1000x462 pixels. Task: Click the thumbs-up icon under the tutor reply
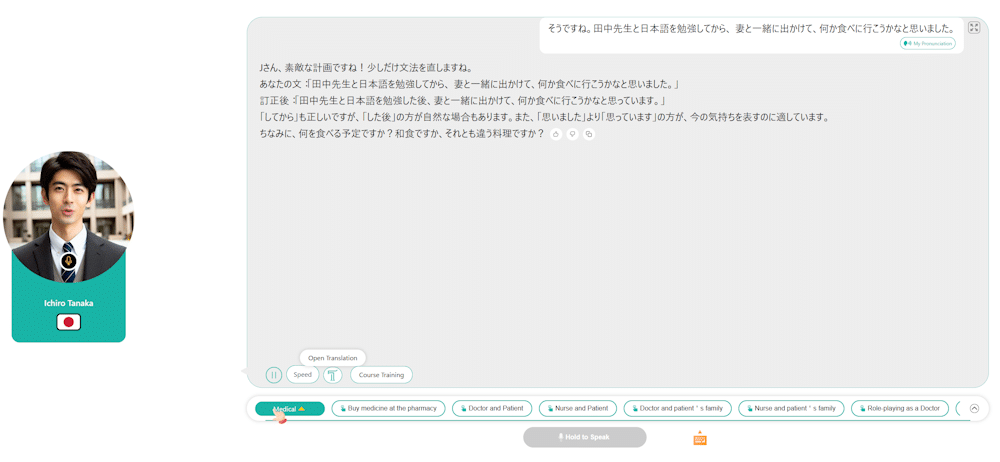coord(556,134)
